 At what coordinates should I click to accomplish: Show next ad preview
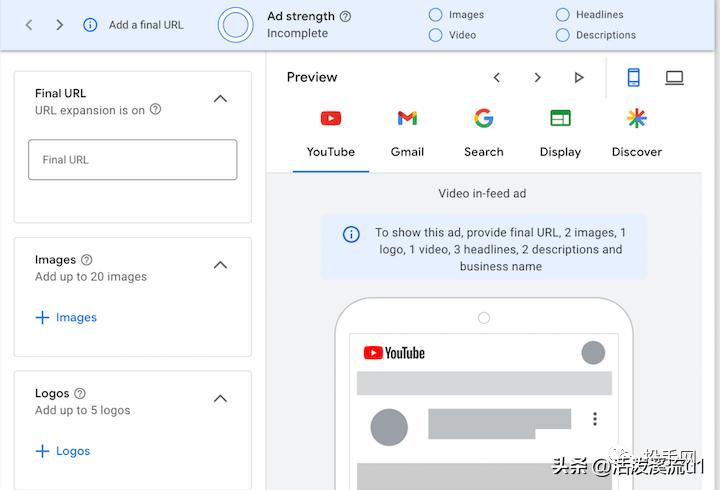[x=537, y=77]
